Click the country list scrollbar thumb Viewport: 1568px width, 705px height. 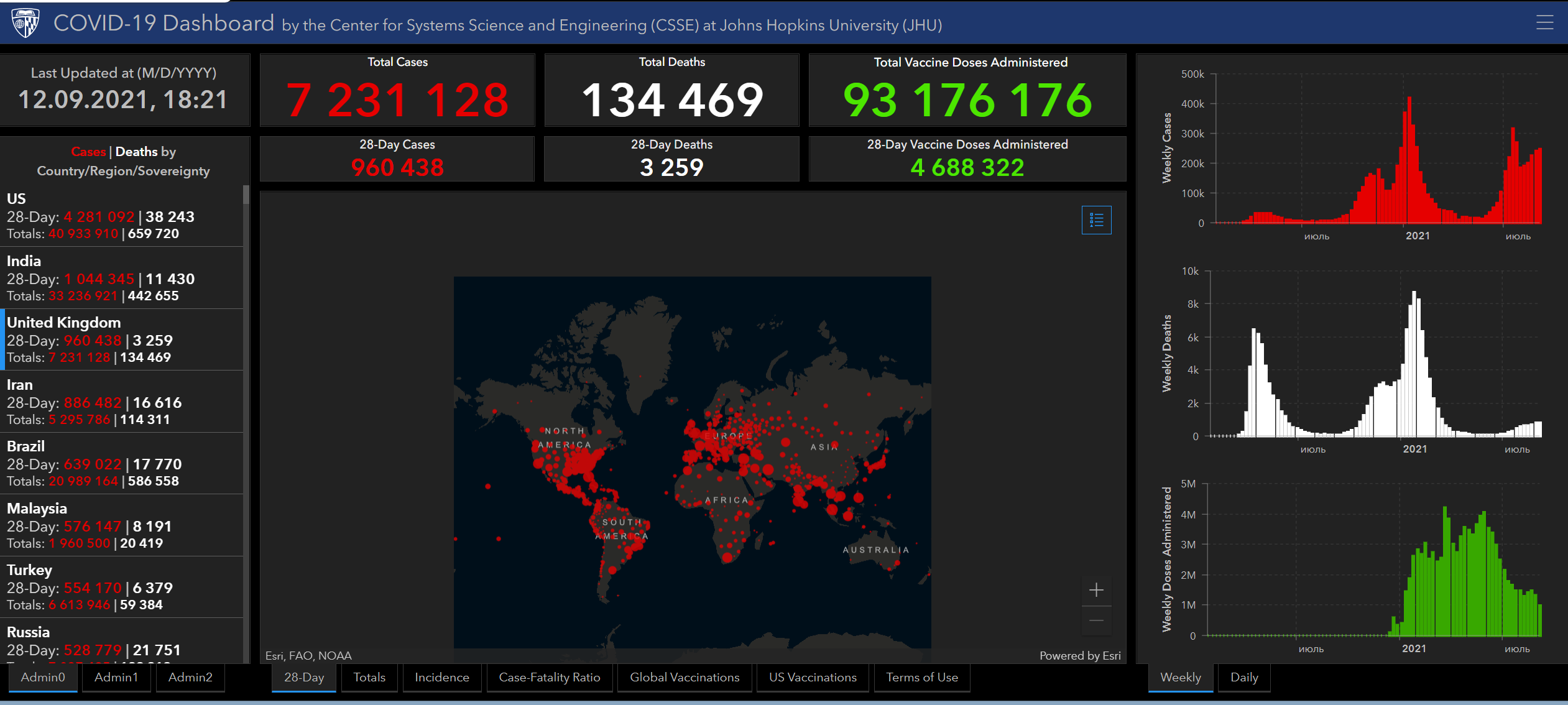coord(246,195)
